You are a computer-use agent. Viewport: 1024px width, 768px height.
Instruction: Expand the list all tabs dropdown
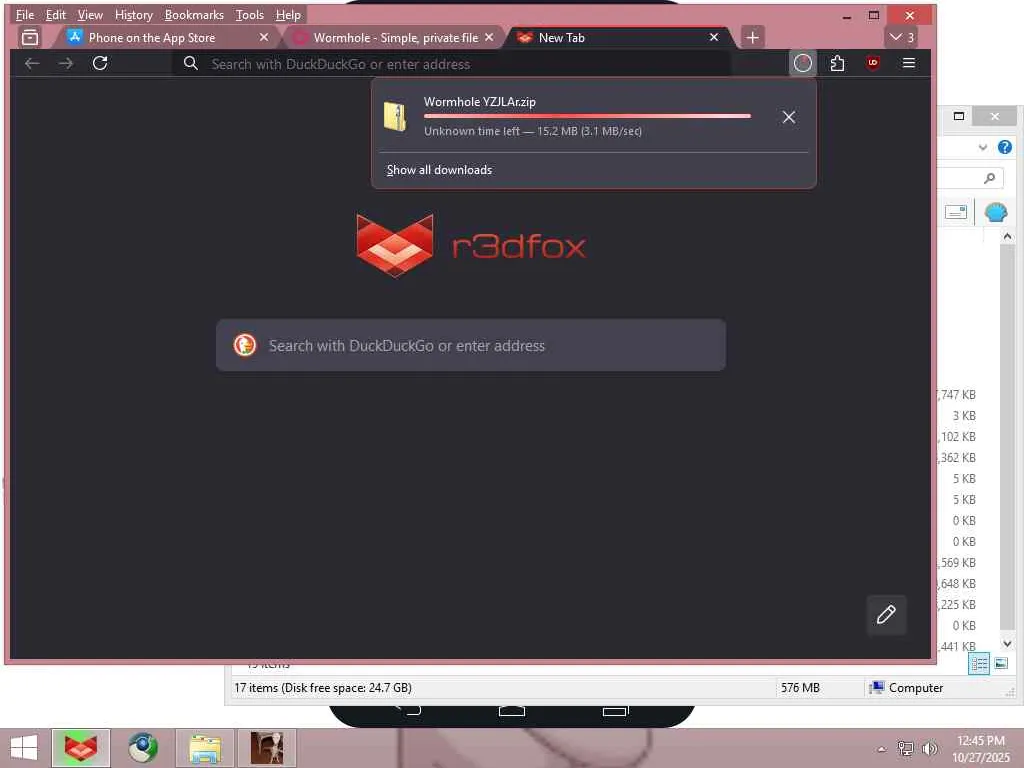[901, 37]
